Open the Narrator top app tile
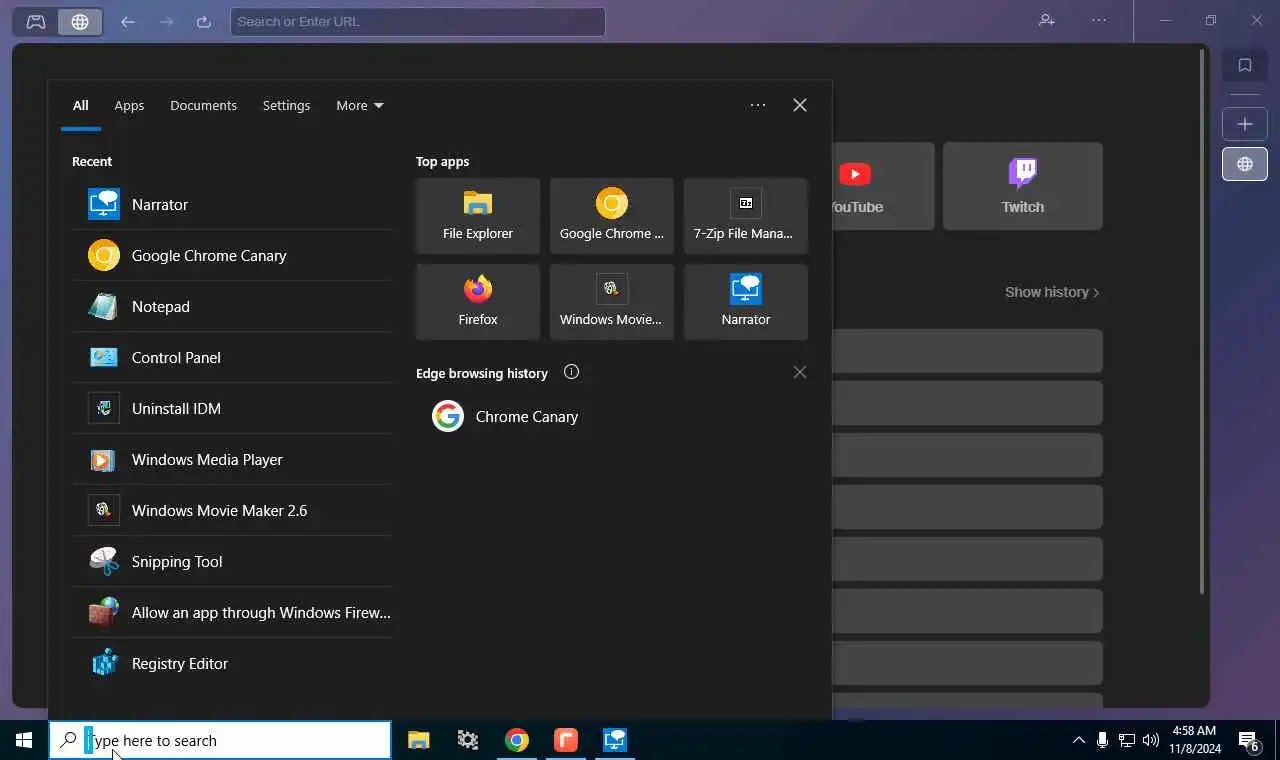Image resolution: width=1280 pixels, height=760 pixels. pyautogui.click(x=746, y=302)
